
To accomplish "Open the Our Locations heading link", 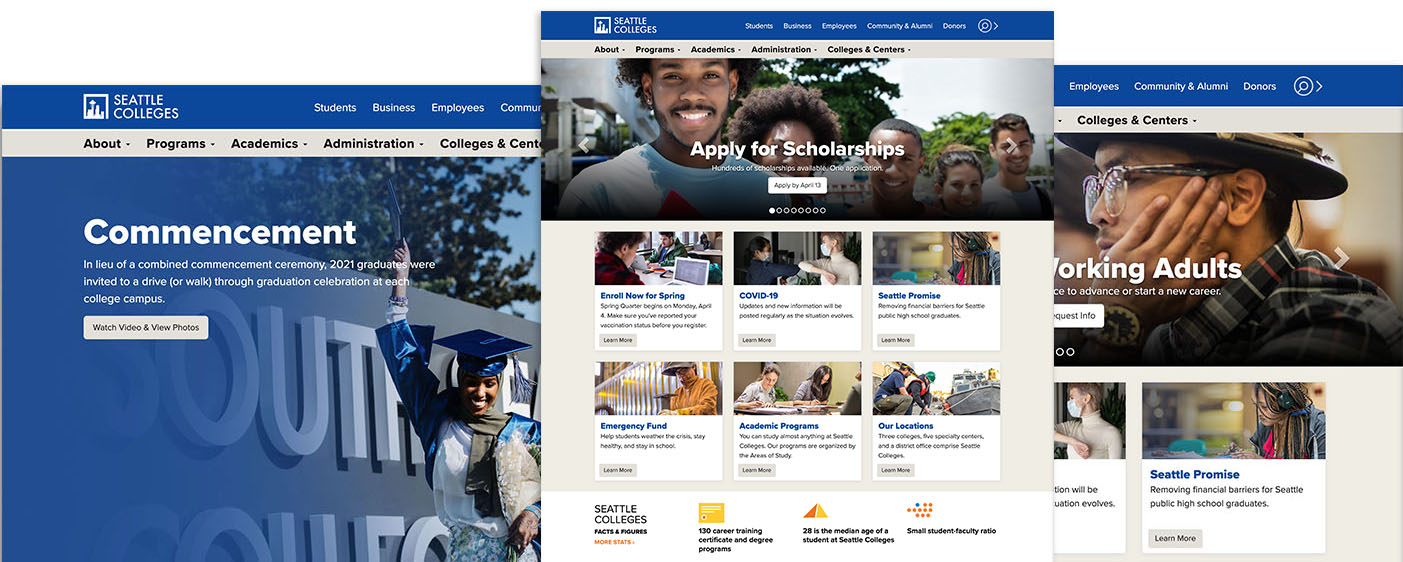I will (x=906, y=426).
